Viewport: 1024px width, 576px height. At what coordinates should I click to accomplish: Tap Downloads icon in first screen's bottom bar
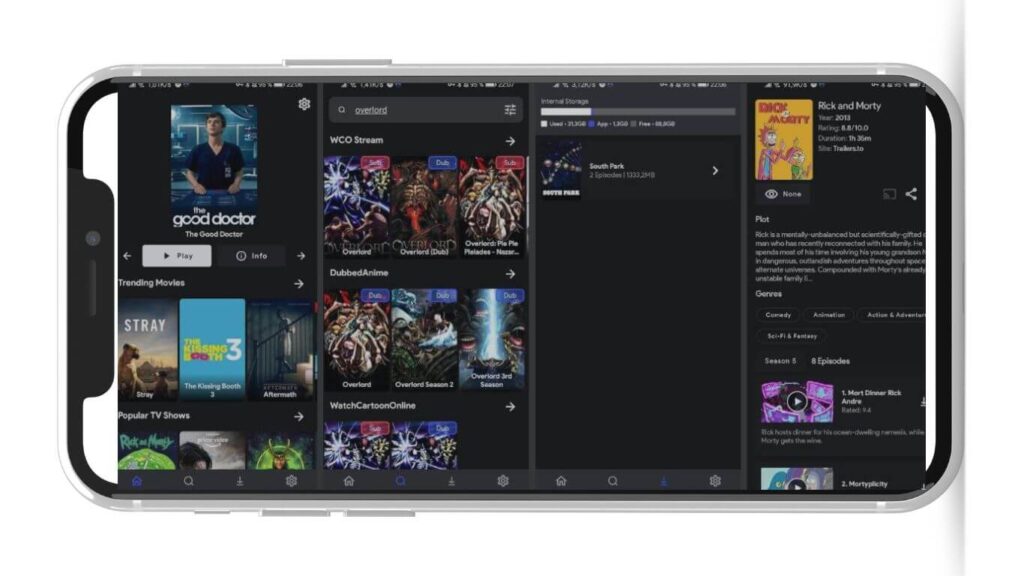click(x=240, y=481)
